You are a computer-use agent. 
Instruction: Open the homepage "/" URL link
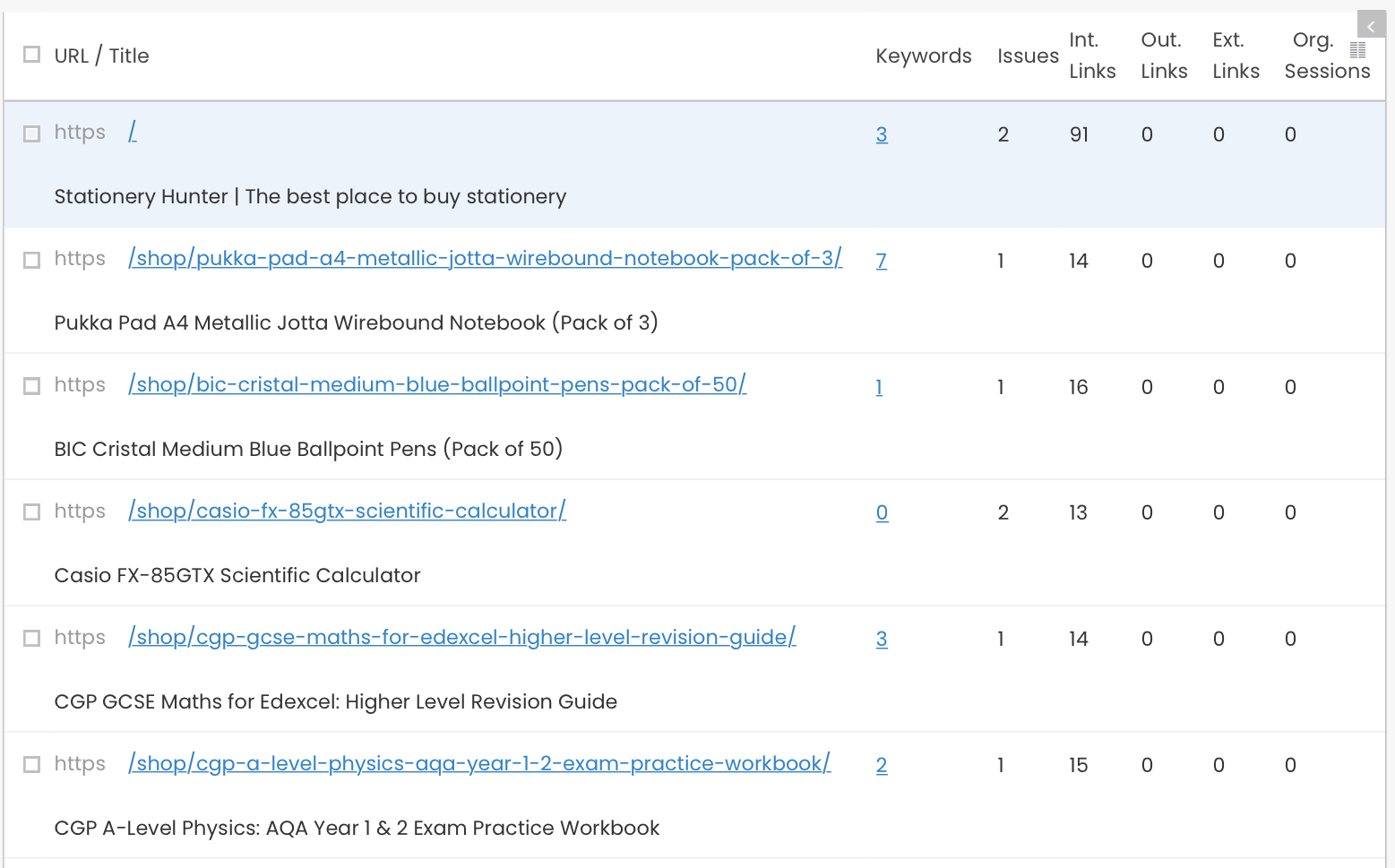click(133, 132)
